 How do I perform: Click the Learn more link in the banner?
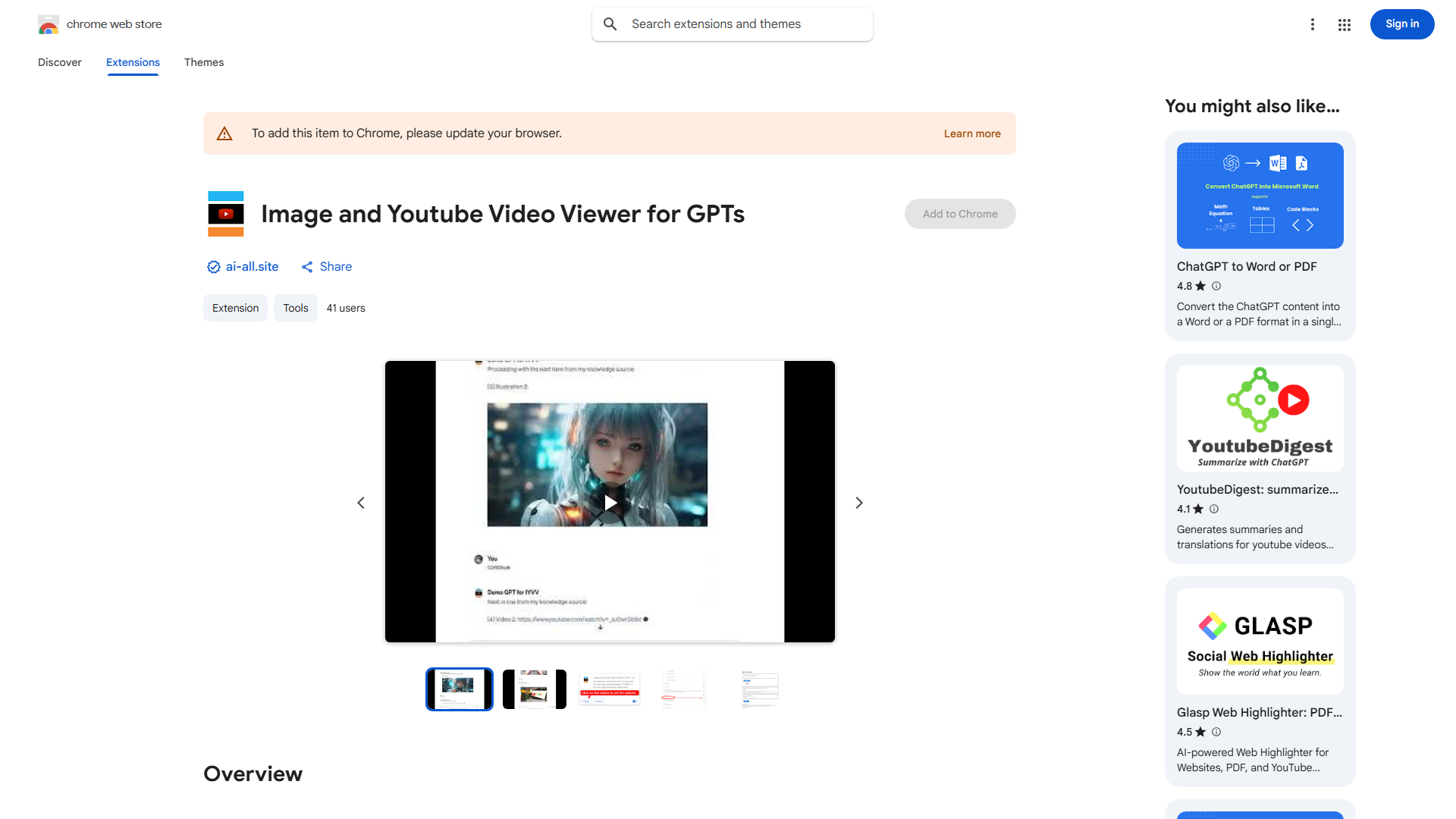971,133
